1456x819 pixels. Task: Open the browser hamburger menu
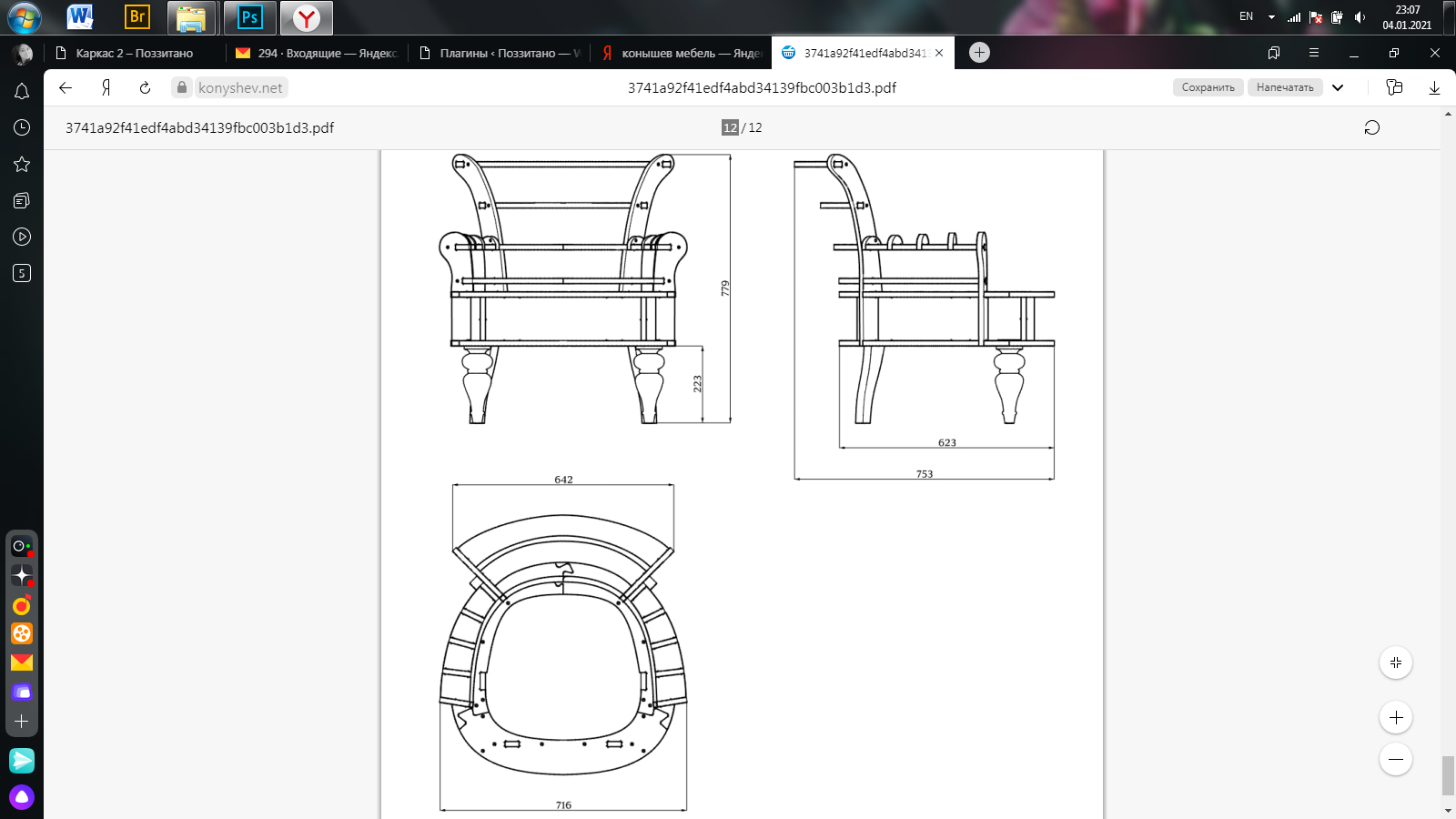click(x=1313, y=53)
